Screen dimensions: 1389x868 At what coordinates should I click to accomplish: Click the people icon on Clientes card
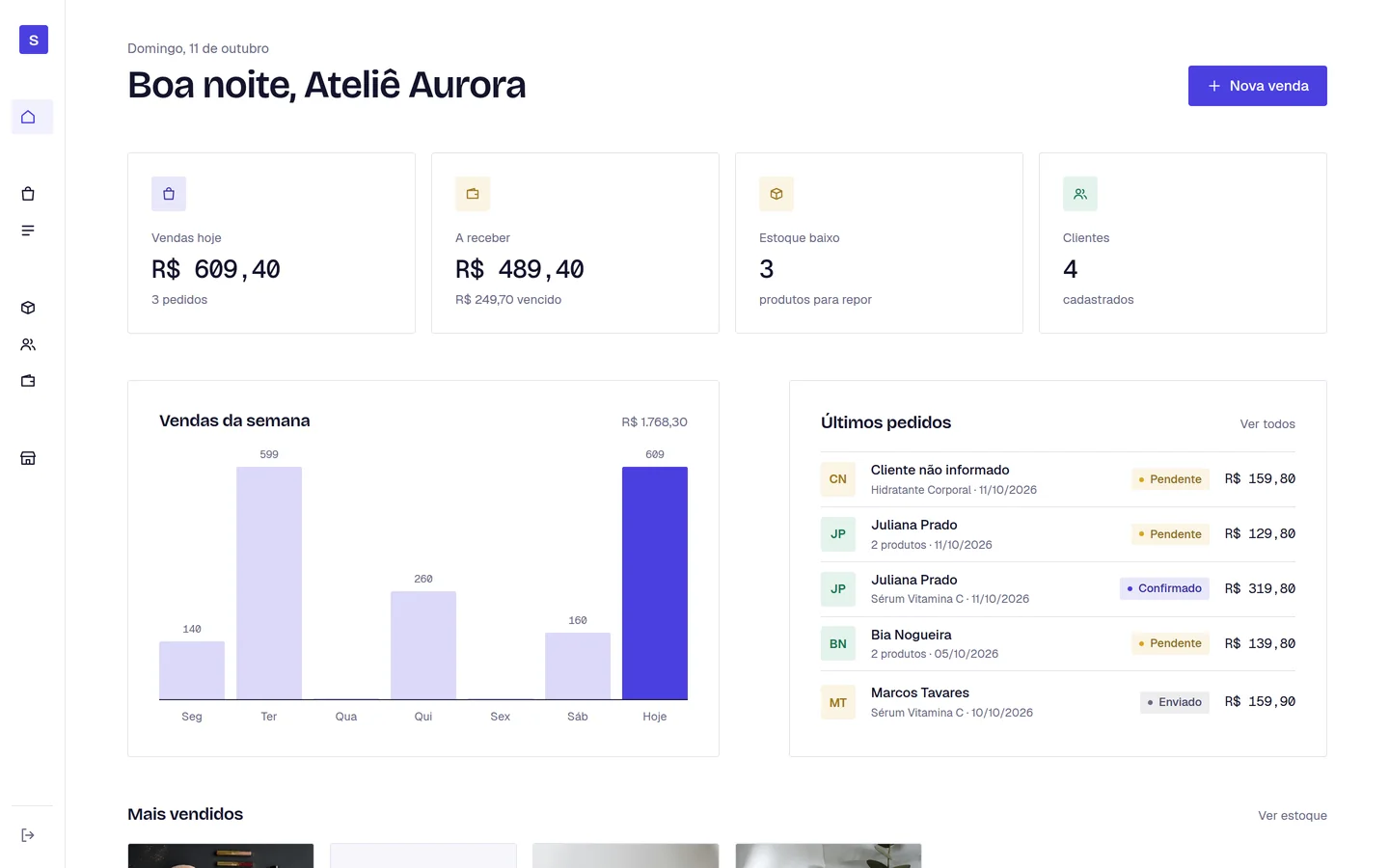pyautogui.click(x=1080, y=194)
